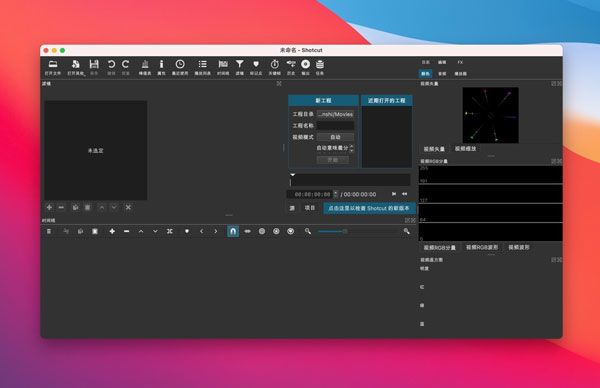Switch to the 项目 tab
Screen dimensions: 600x388
pyautogui.click(x=310, y=208)
